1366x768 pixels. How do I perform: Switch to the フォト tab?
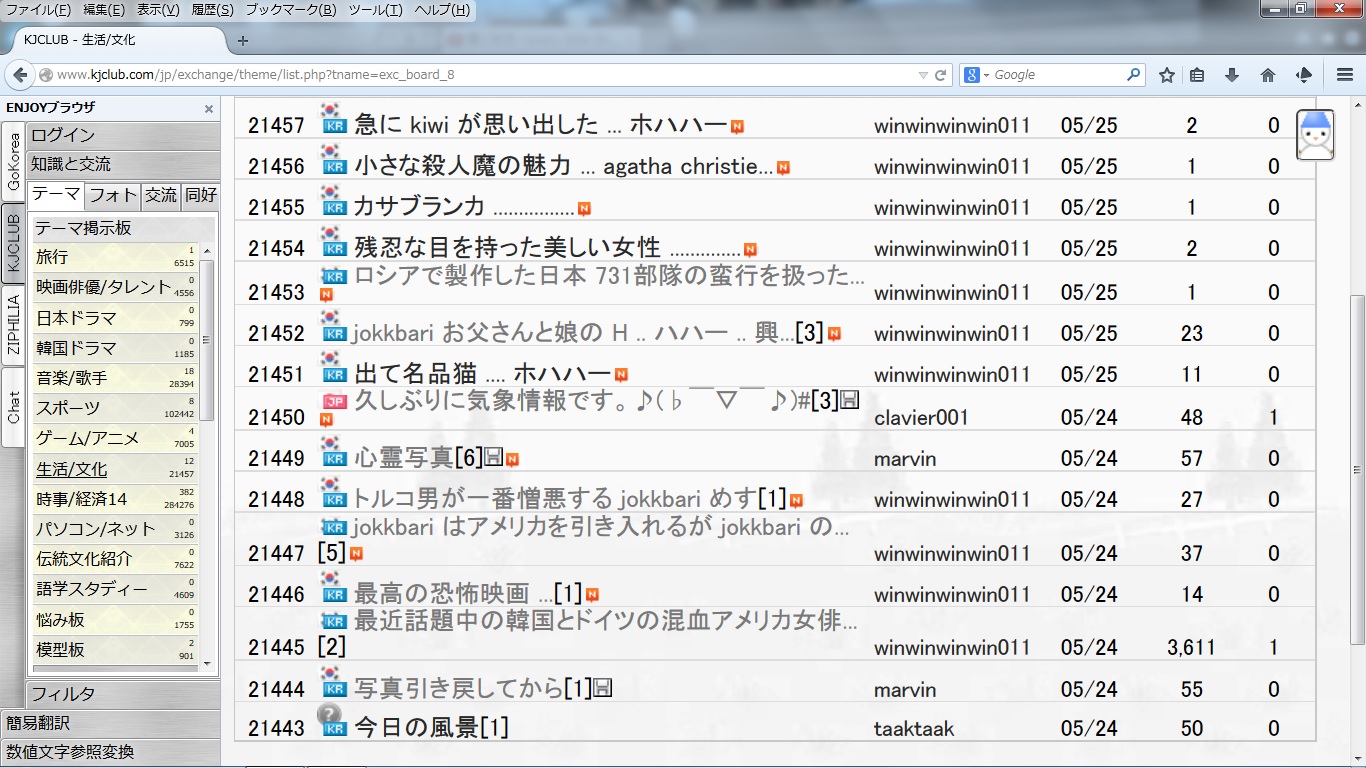tap(113, 195)
